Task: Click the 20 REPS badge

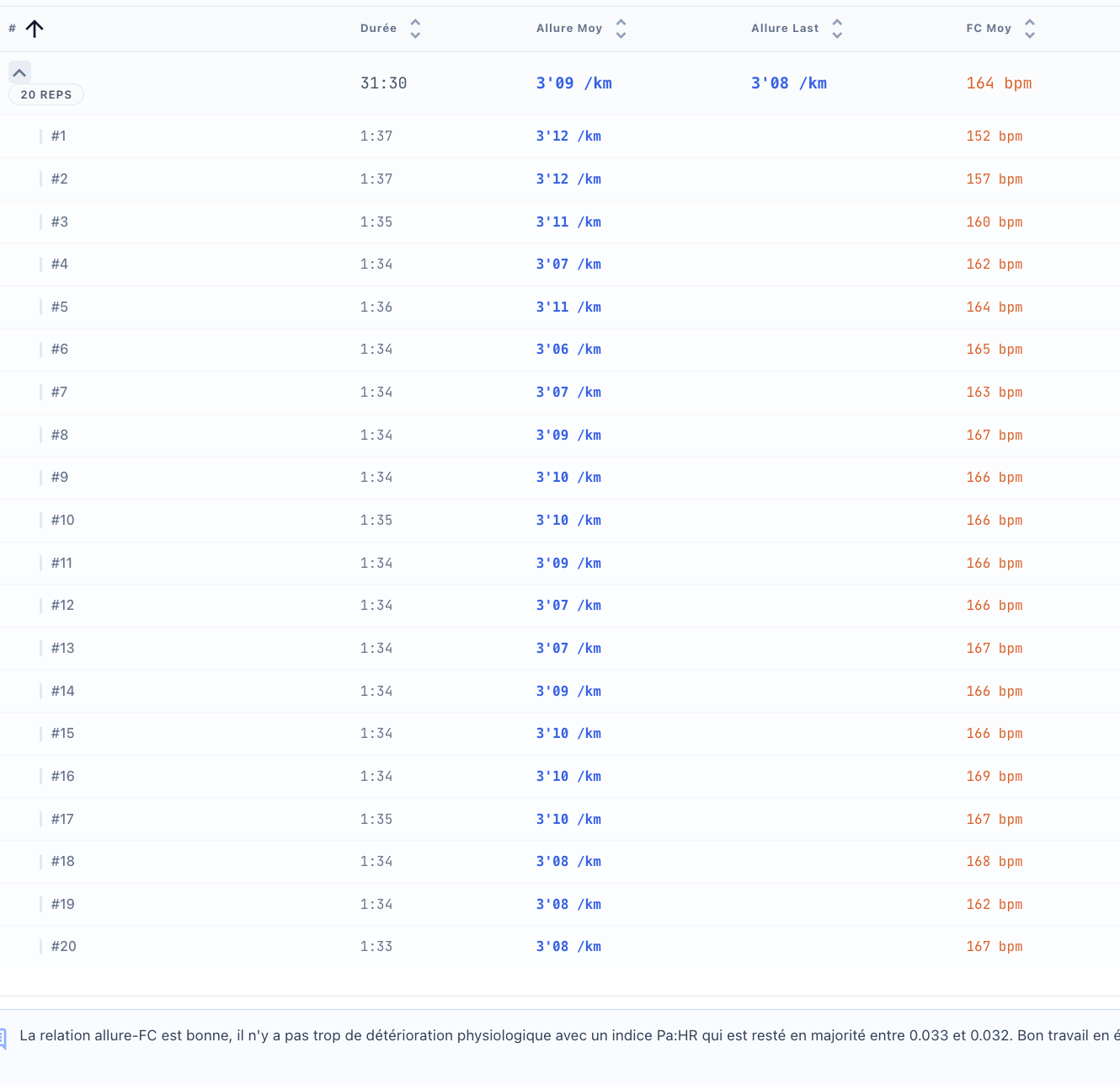Action: 46,94
